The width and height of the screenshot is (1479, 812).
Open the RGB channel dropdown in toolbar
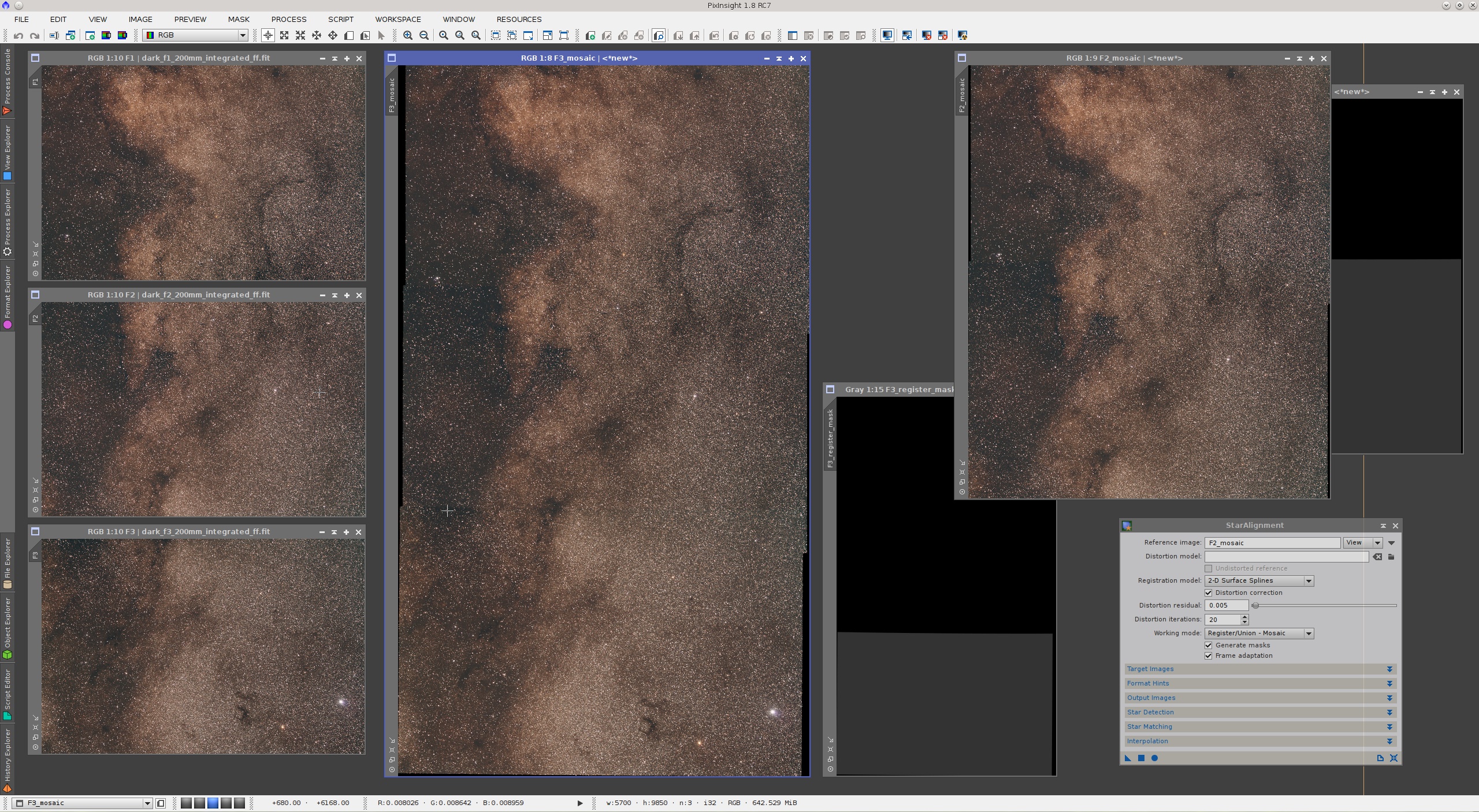tap(195, 35)
